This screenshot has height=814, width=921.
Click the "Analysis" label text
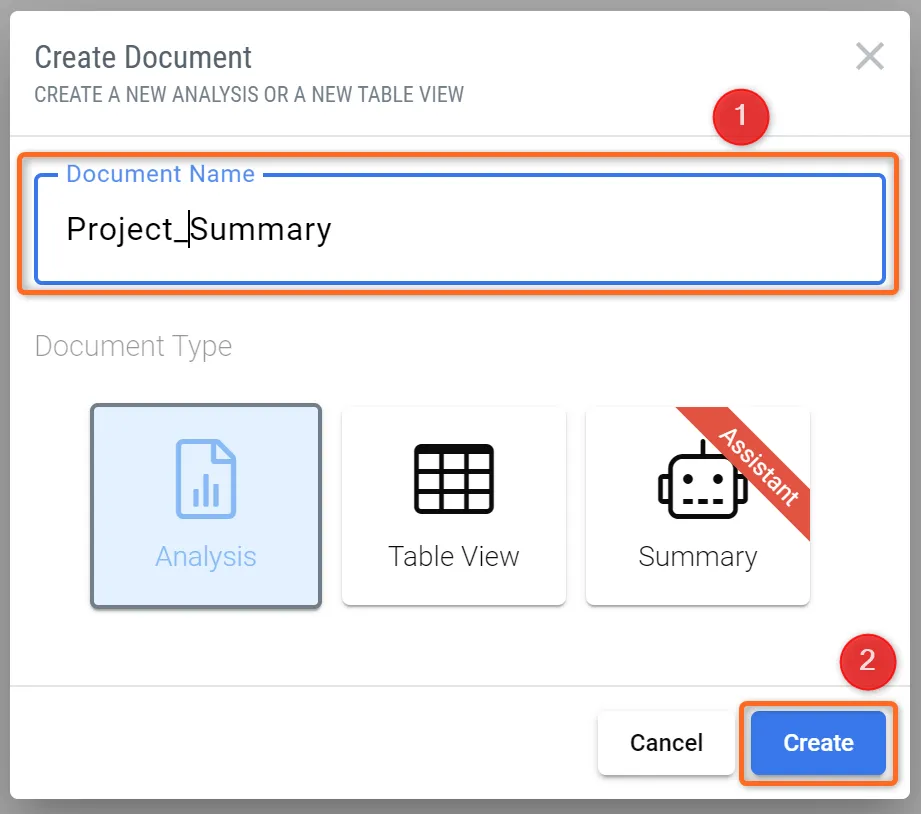tap(206, 557)
